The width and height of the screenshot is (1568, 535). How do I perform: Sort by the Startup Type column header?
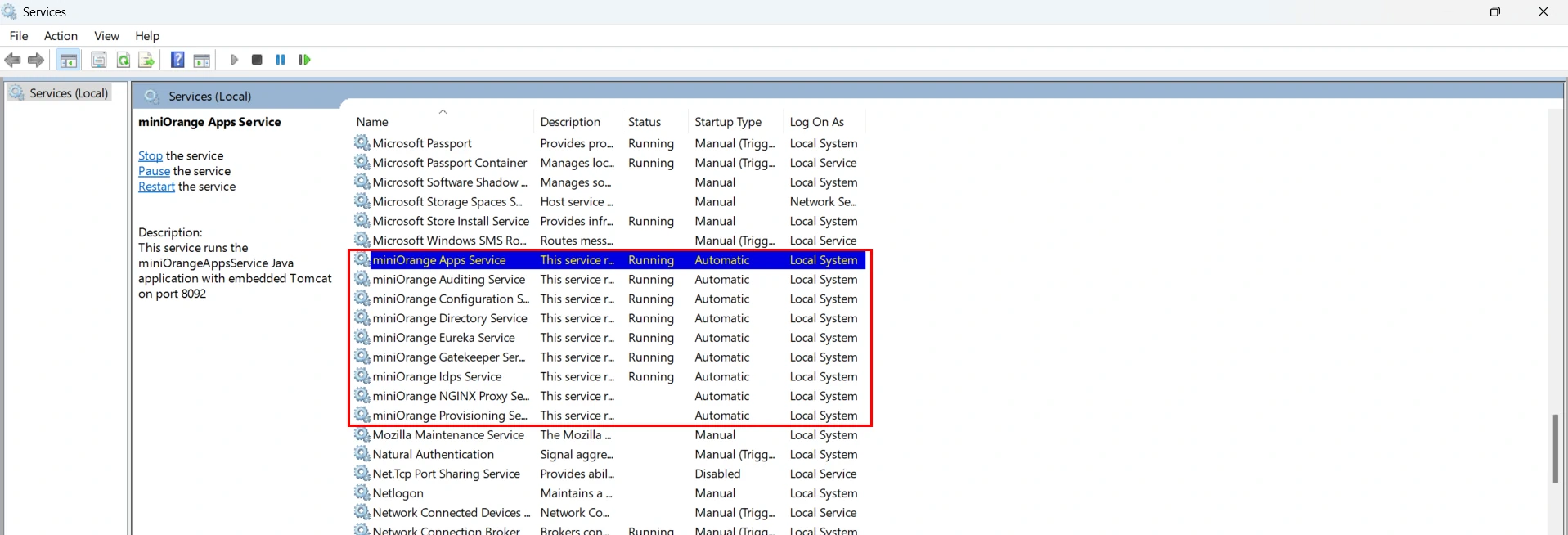coord(735,122)
